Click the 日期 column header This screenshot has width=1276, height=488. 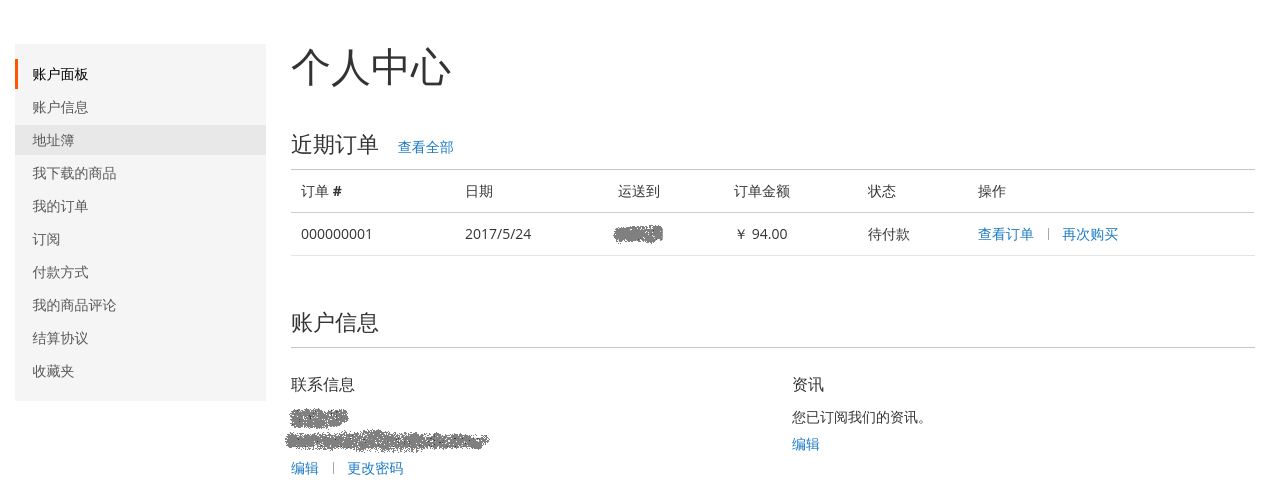(x=479, y=191)
